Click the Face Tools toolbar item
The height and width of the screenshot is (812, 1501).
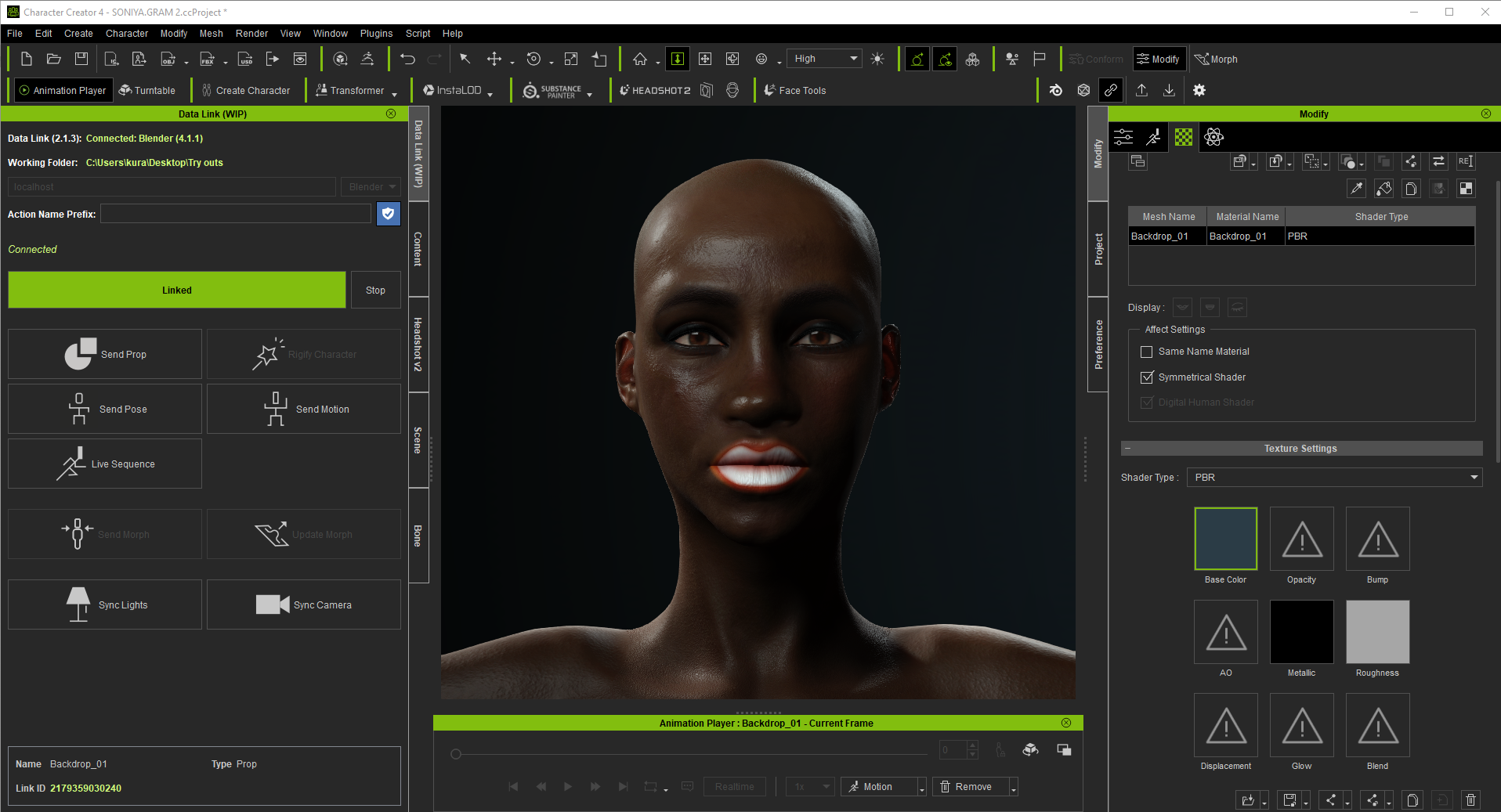794,90
